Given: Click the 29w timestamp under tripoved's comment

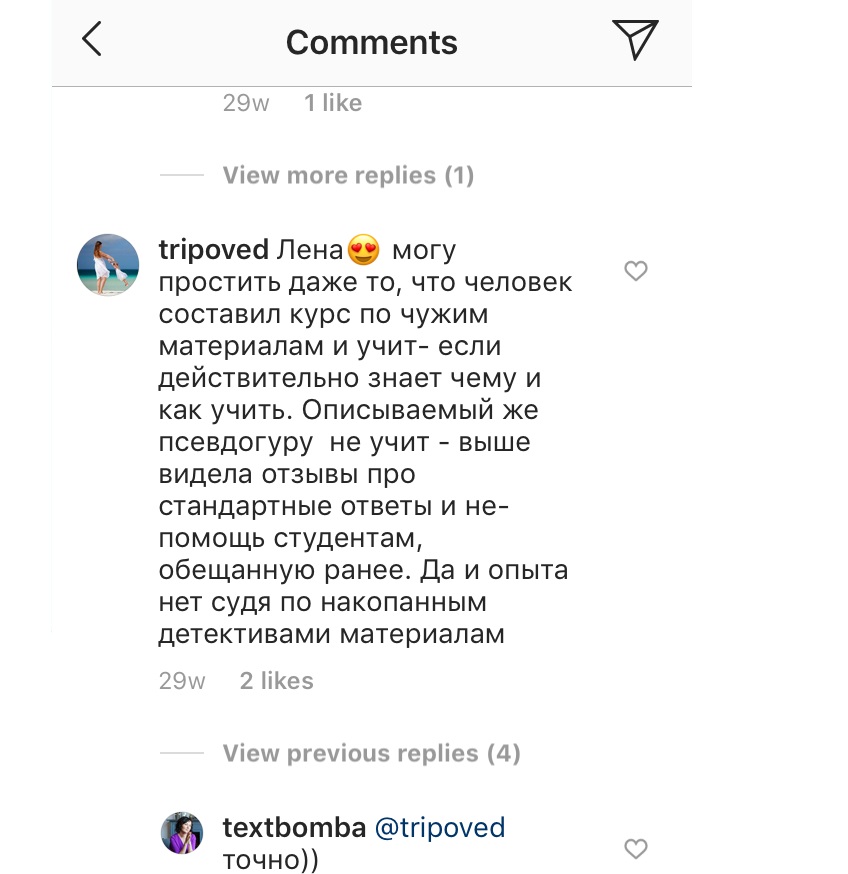Looking at the screenshot, I should point(181,681).
